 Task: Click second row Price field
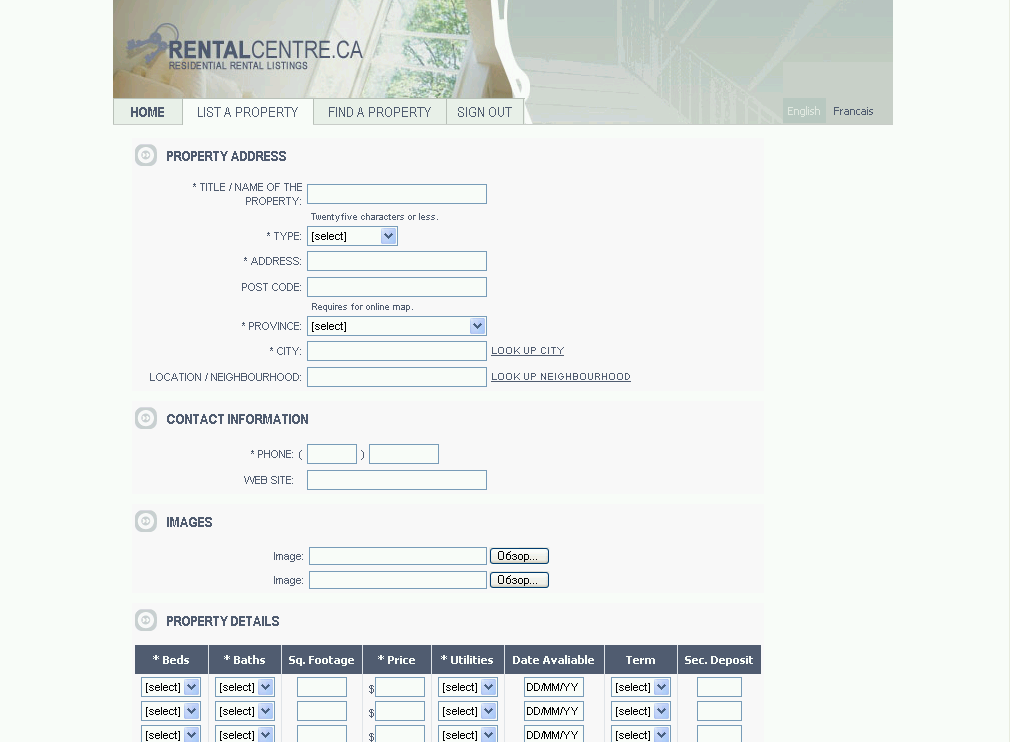pos(400,710)
